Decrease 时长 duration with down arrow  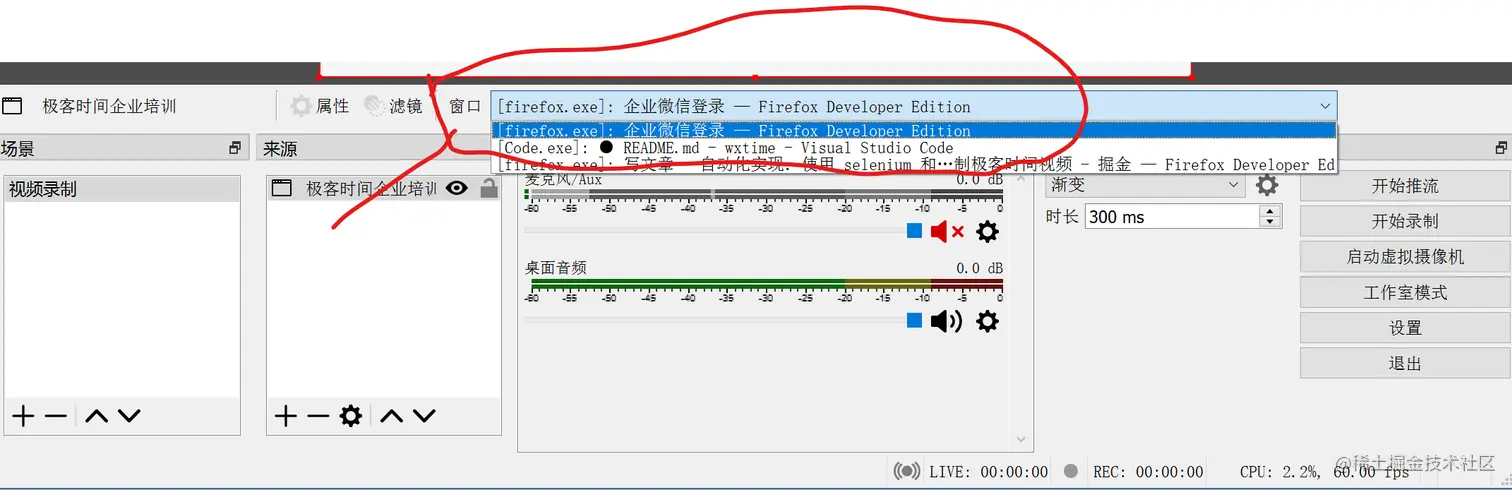pyautogui.click(x=1270, y=222)
